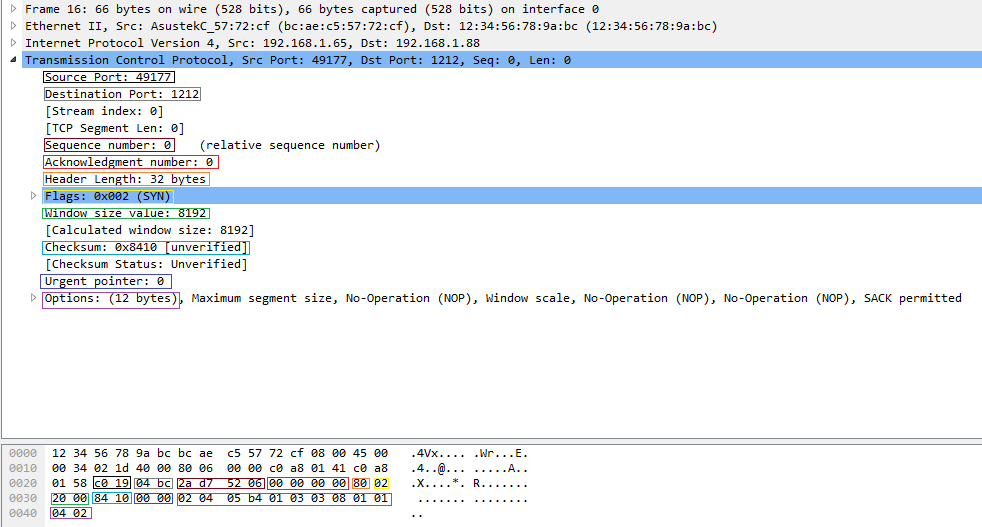Image resolution: width=982 pixels, height=527 pixels.
Task: Select the Checksum: 0x8410 field
Action: (145, 247)
